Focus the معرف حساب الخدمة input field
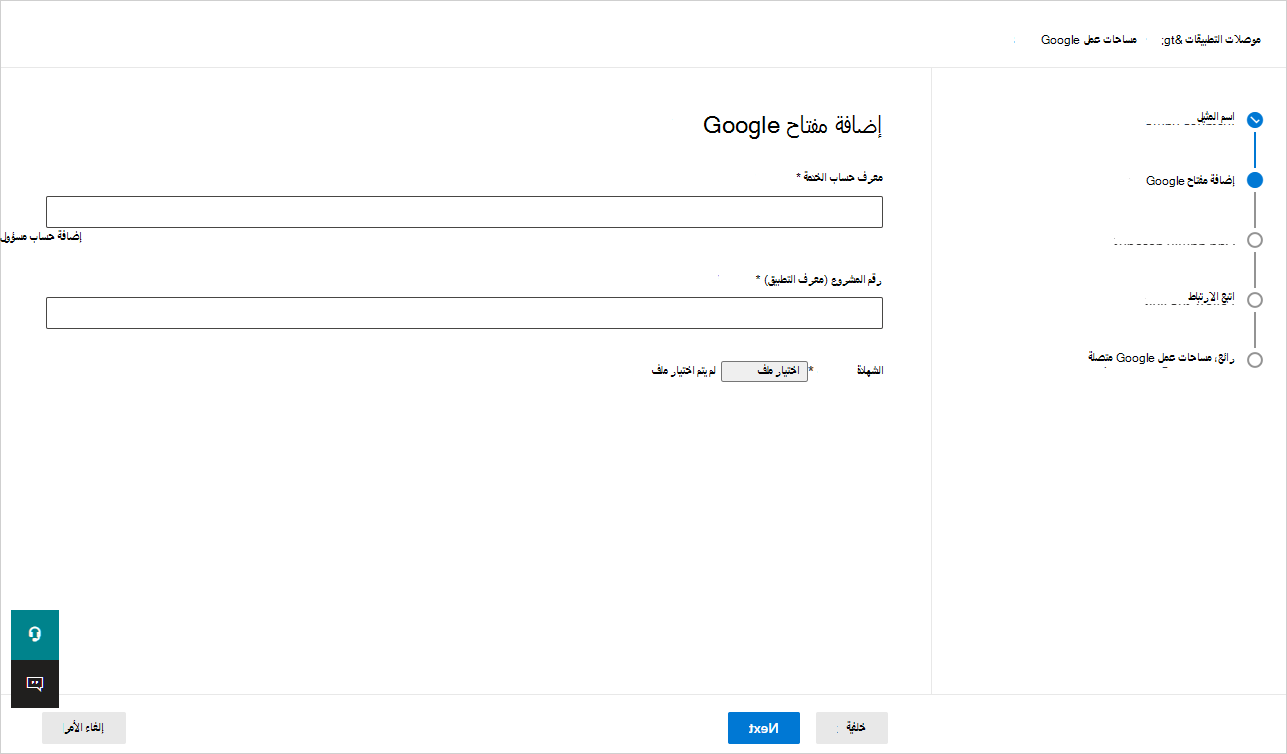 coord(464,212)
